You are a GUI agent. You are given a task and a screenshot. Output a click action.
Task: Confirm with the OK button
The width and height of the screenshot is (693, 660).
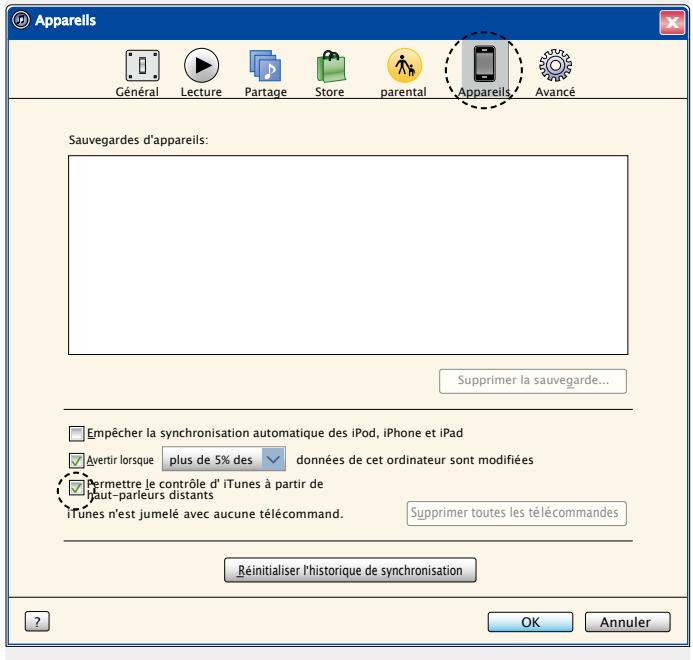[530, 622]
